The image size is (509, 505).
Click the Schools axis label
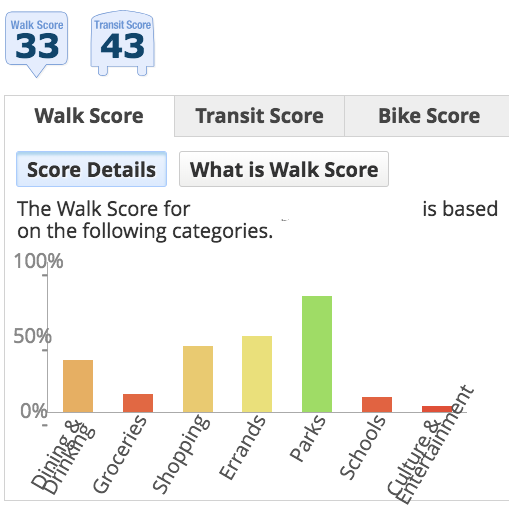pyautogui.click(x=363, y=447)
